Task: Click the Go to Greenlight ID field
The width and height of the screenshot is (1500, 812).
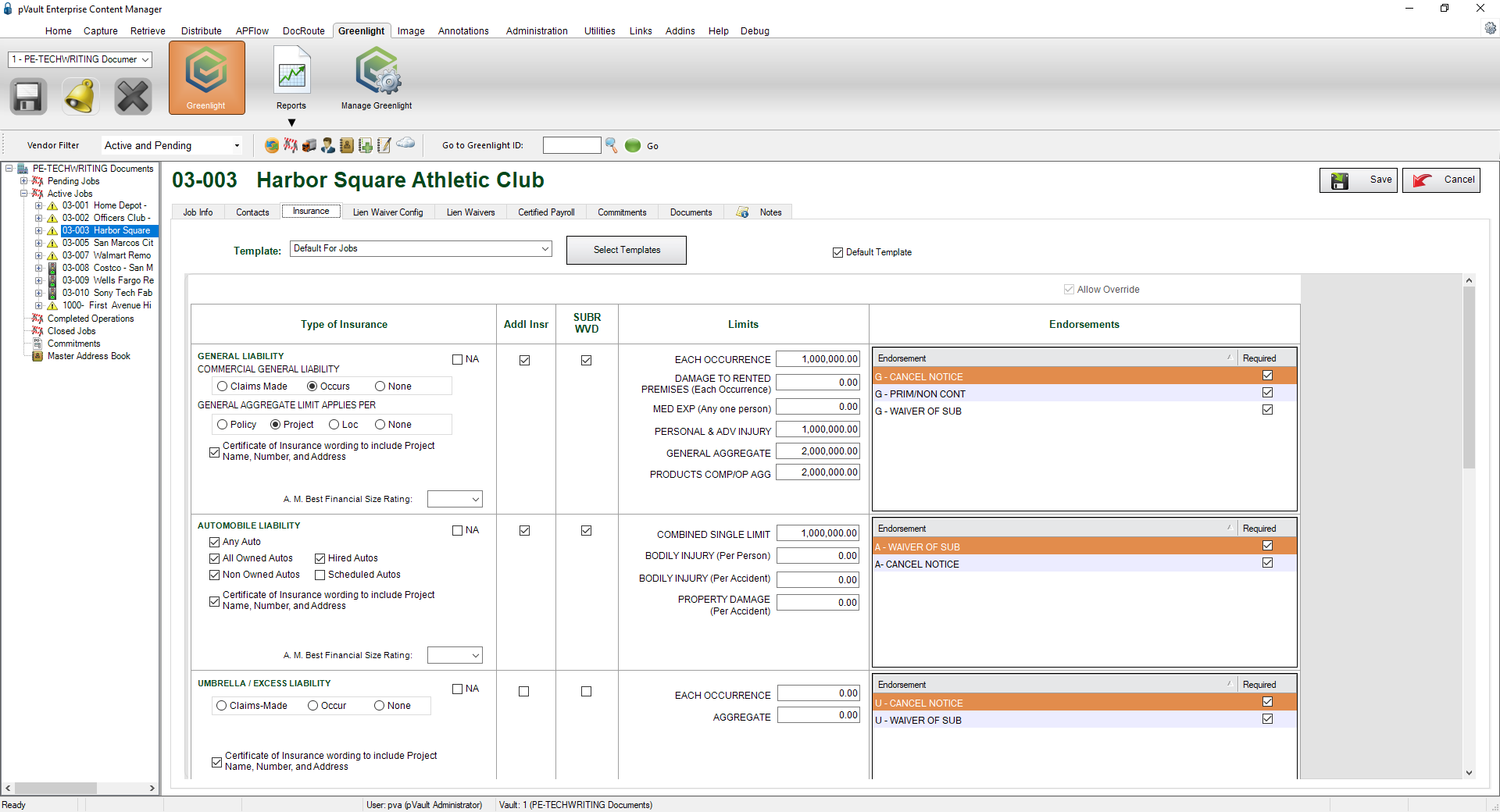Action: [x=572, y=145]
